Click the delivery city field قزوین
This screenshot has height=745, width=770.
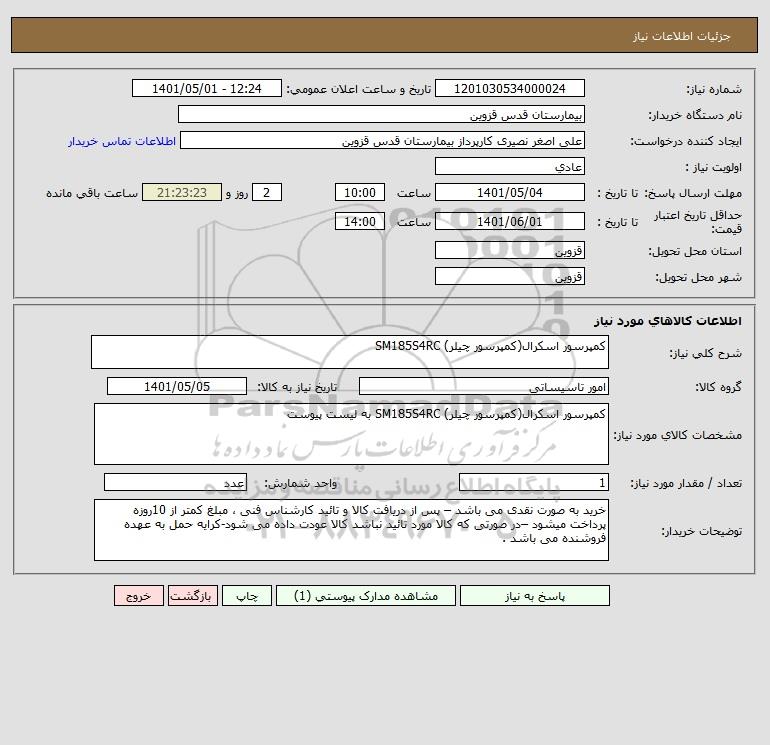pos(510,276)
